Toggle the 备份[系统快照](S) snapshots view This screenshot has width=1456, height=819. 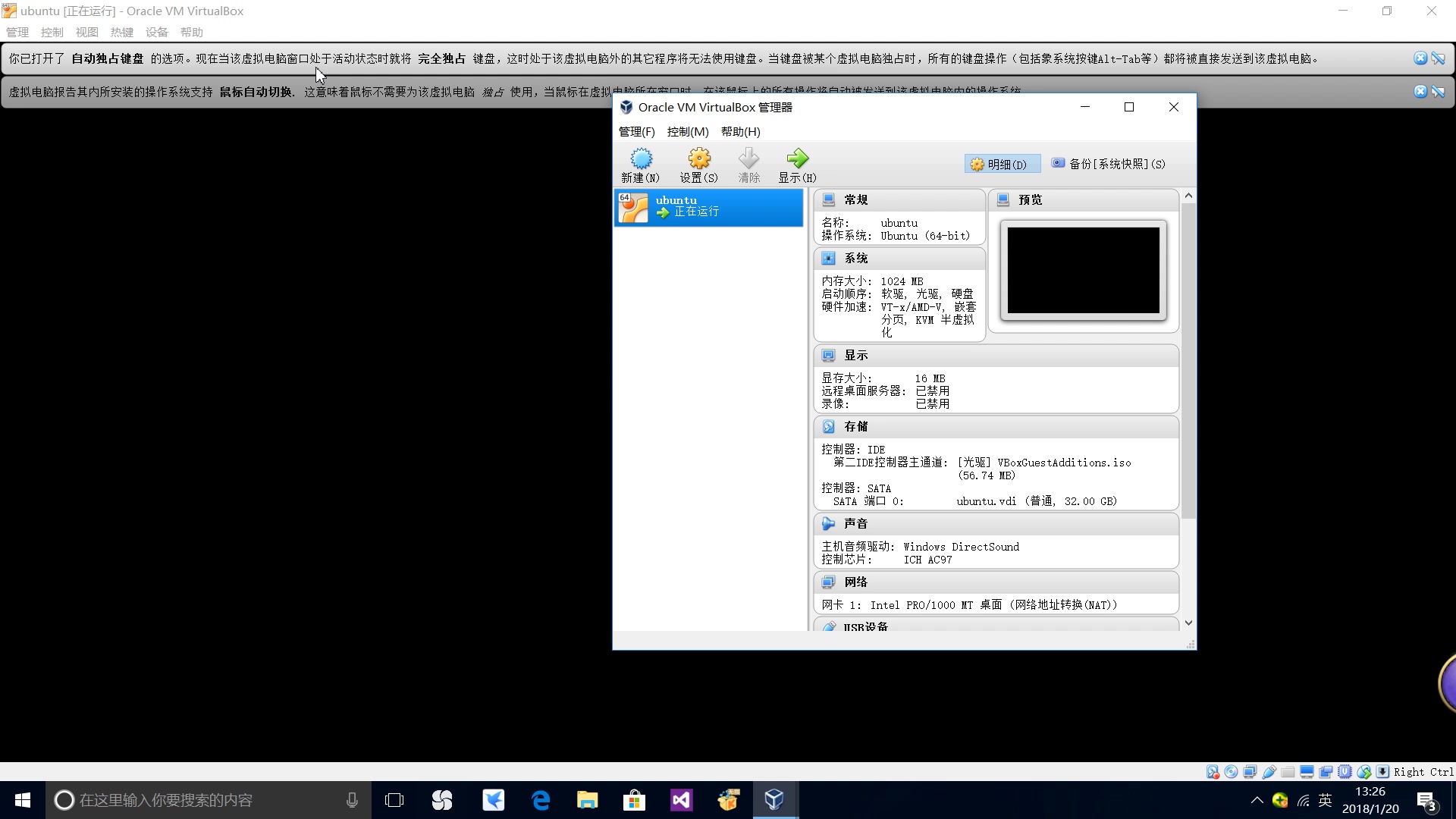click(x=1109, y=164)
